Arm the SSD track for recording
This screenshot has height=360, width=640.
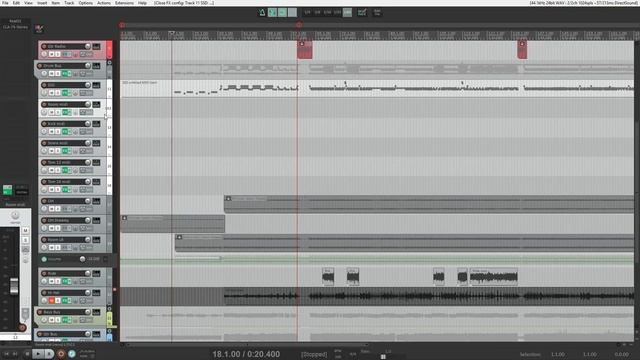[x=44, y=85]
